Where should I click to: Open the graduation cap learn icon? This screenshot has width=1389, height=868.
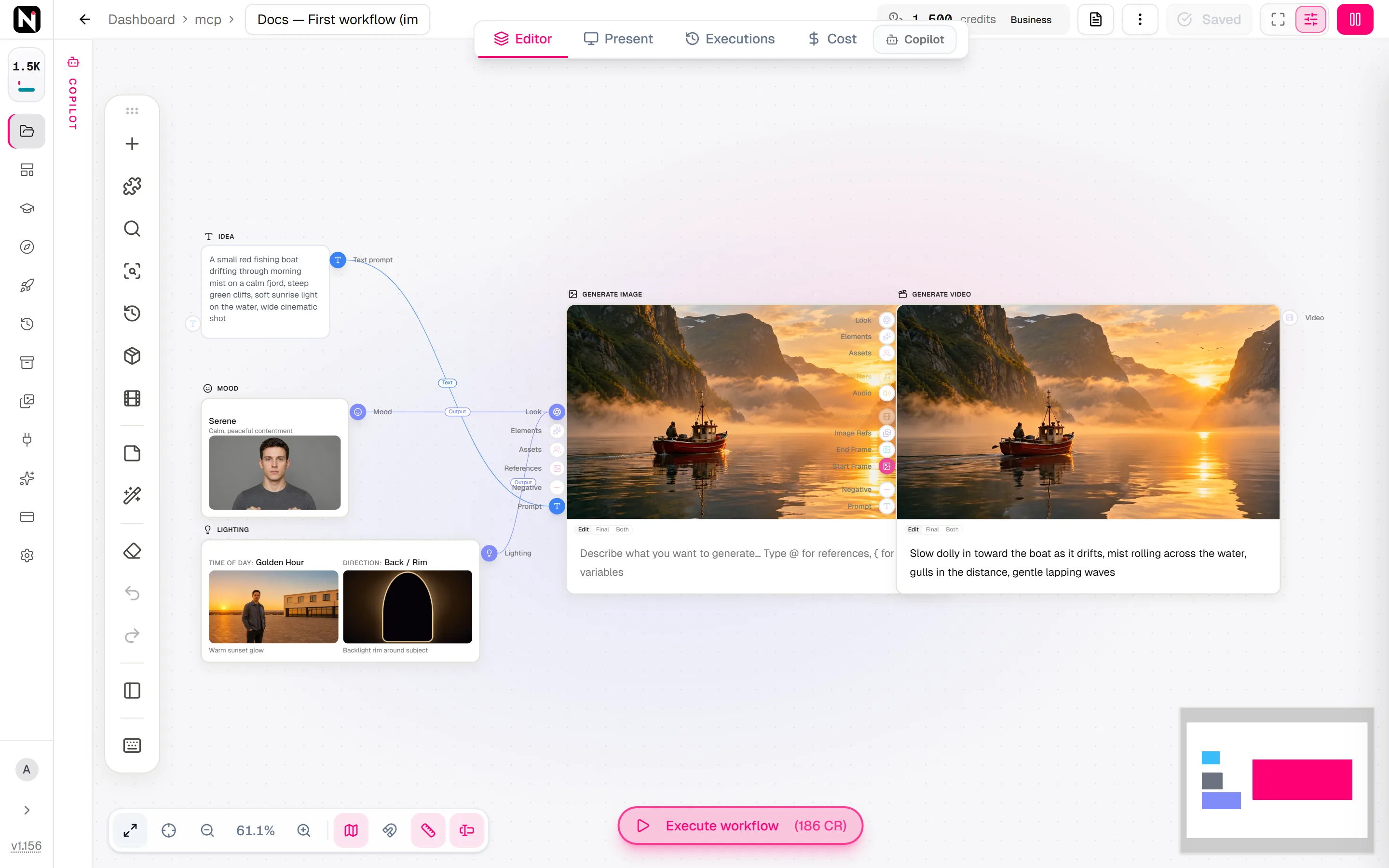[27, 208]
